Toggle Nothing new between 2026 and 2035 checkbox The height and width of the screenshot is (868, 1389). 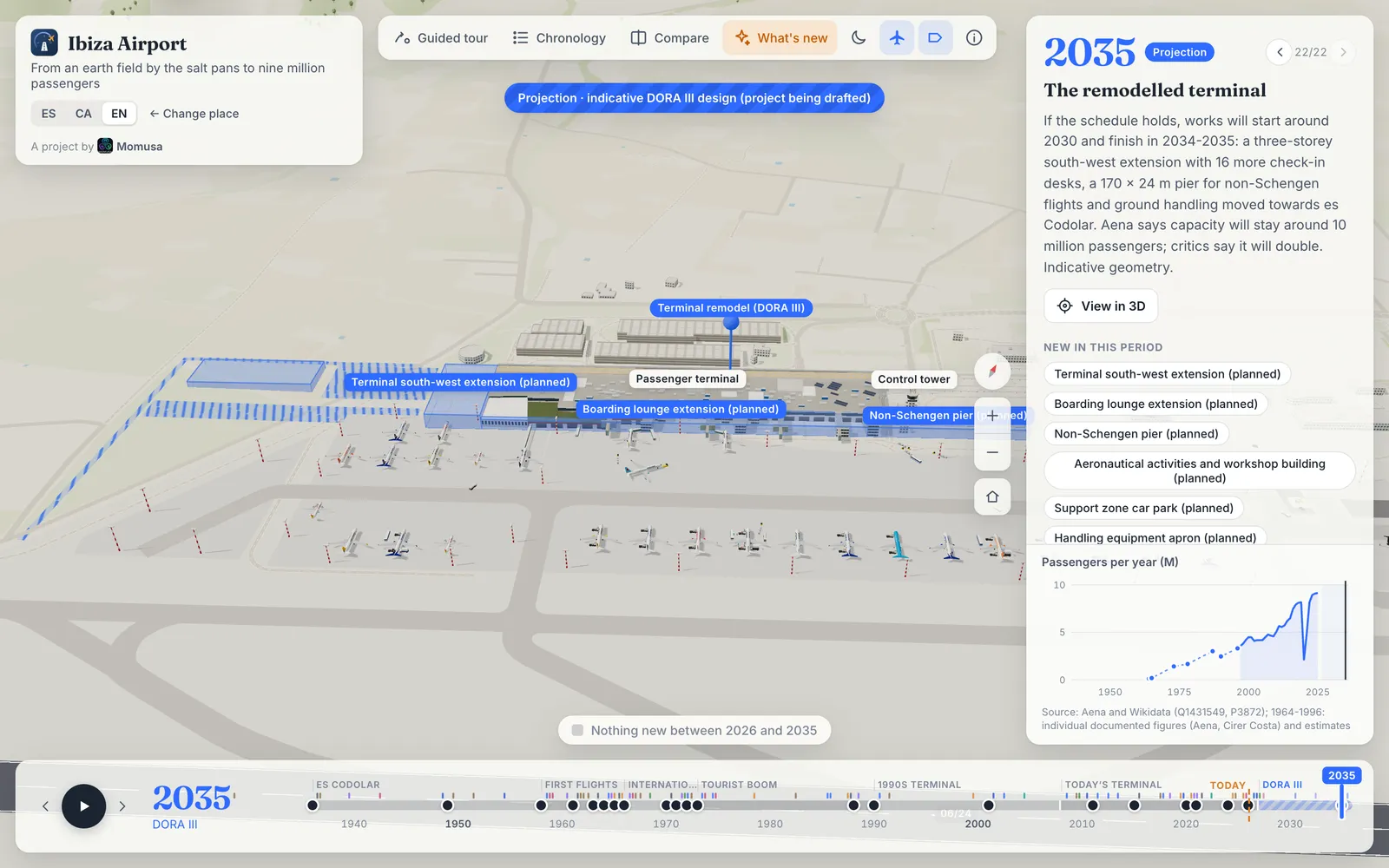click(x=577, y=731)
